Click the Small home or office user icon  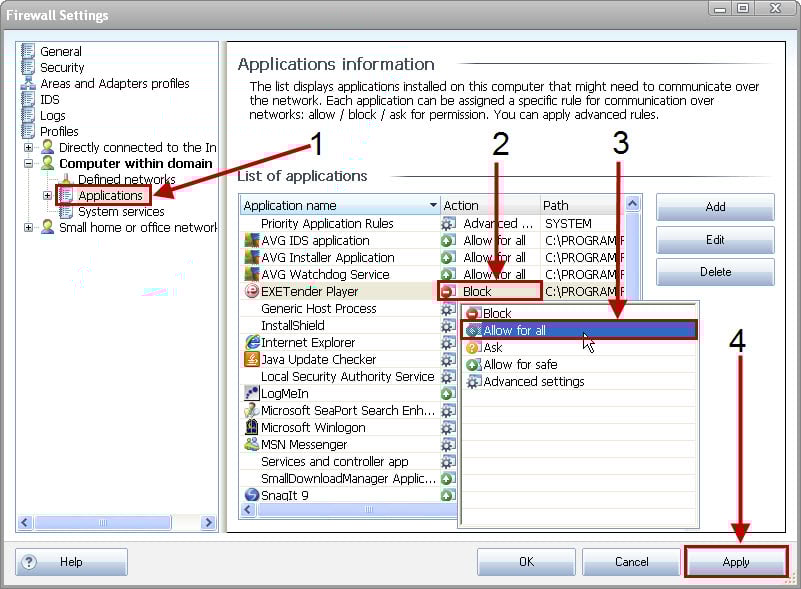[x=48, y=227]
